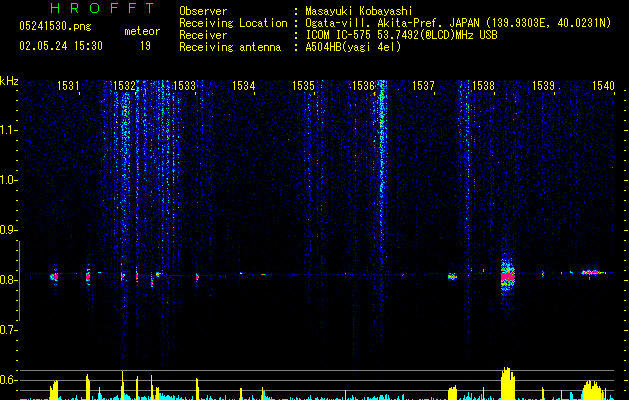The image size is (629, 400).
Task: Click the 1536 time marker
Action: (x=363, y=85)
